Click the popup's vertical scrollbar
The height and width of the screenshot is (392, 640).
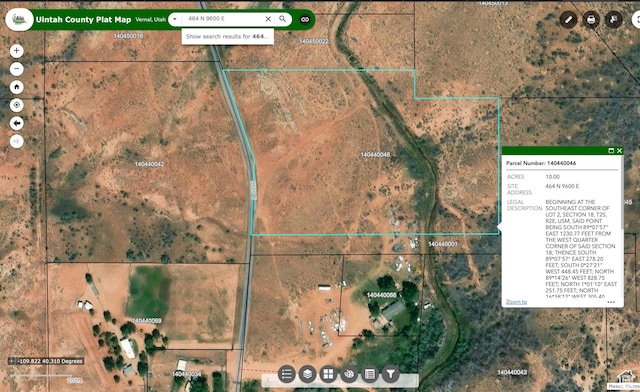point(621,194)
